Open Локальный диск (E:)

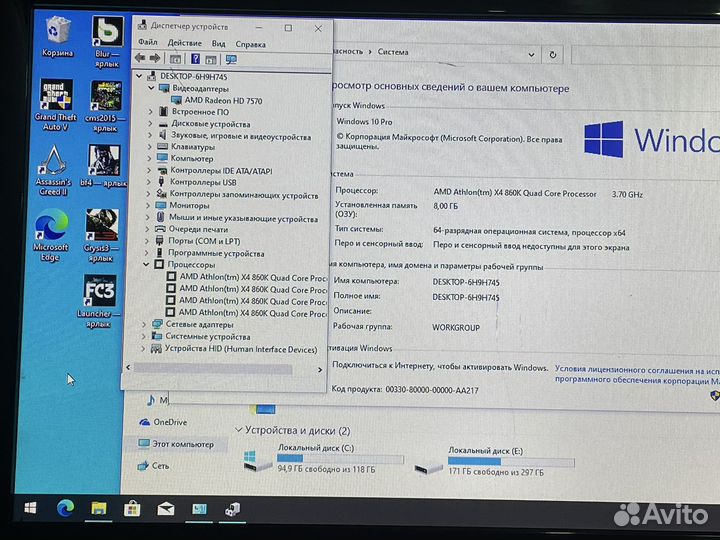pyautogui.click(x=494, y=461)
